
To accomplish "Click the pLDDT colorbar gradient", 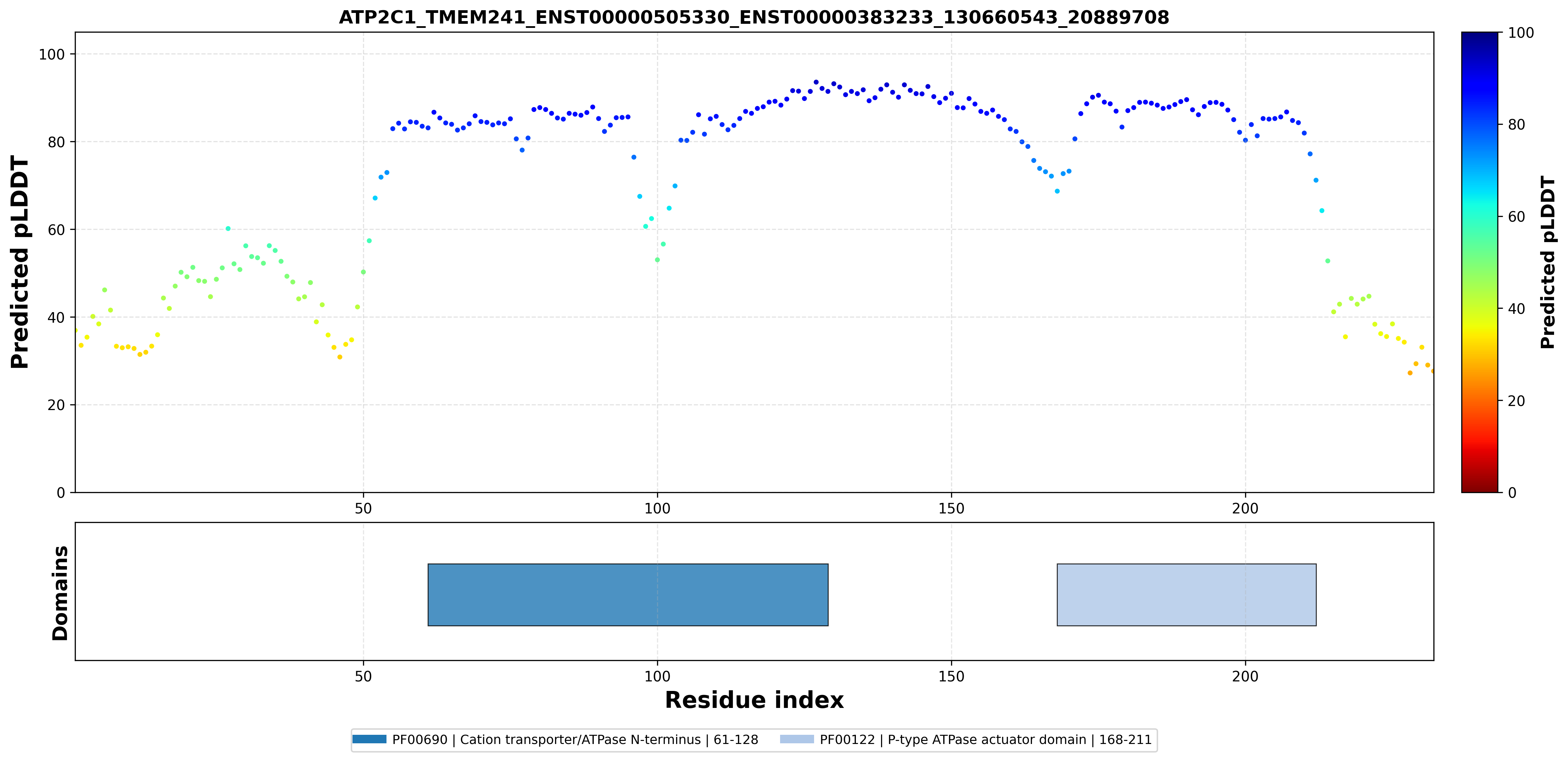I will click(1479, 262).
